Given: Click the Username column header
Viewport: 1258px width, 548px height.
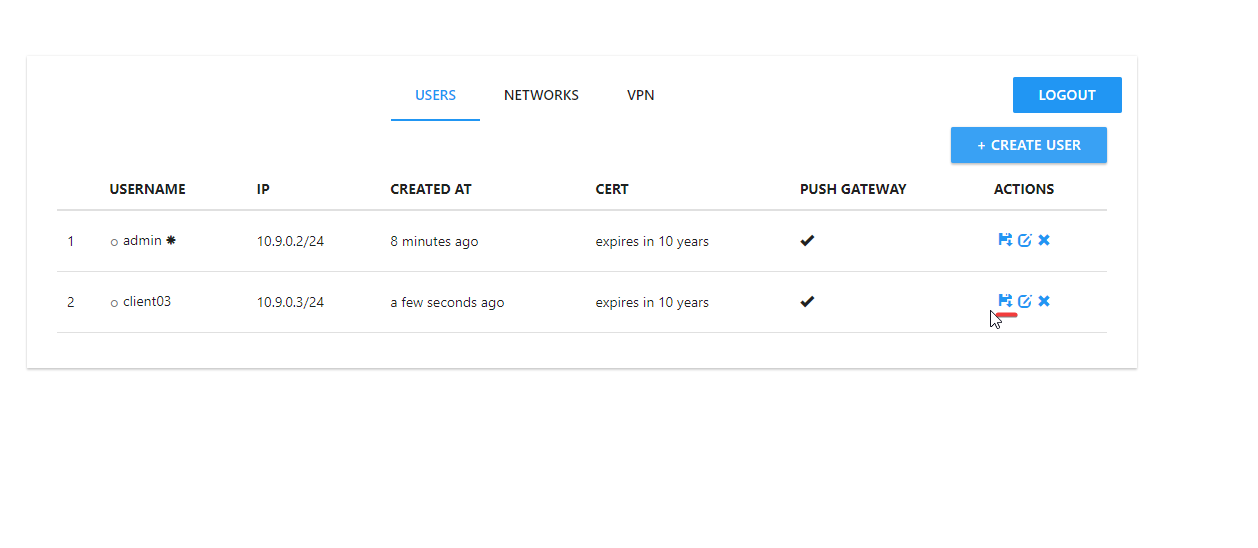Looking at the screenshot, I should pyautogui.click(x=147, y=189).
